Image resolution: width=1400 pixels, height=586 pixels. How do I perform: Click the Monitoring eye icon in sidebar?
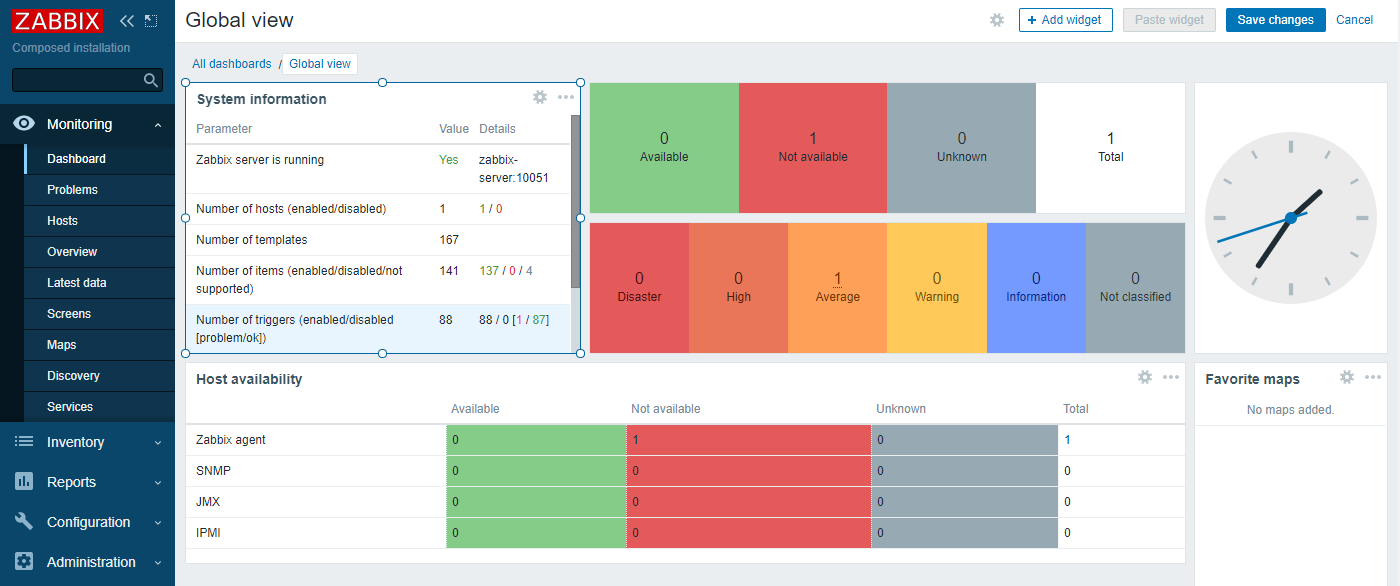tap(23, 123)
